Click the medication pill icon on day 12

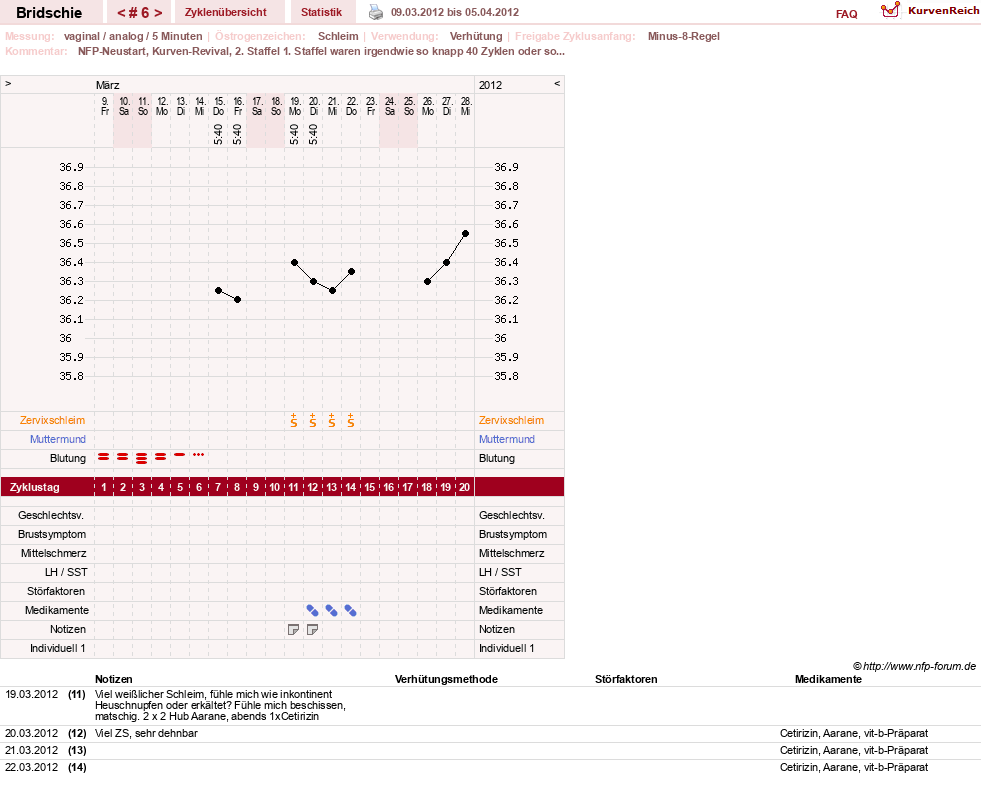point(312,611)
